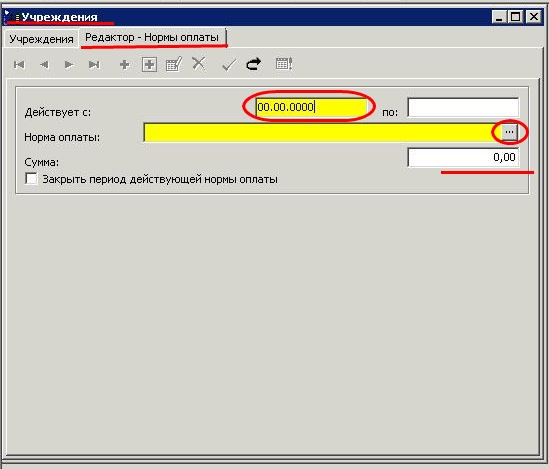This screenshot has height=469, width=549.
Task: Select the Редактор - Нормы оплаты tab
Action: (x=152, y=37)
